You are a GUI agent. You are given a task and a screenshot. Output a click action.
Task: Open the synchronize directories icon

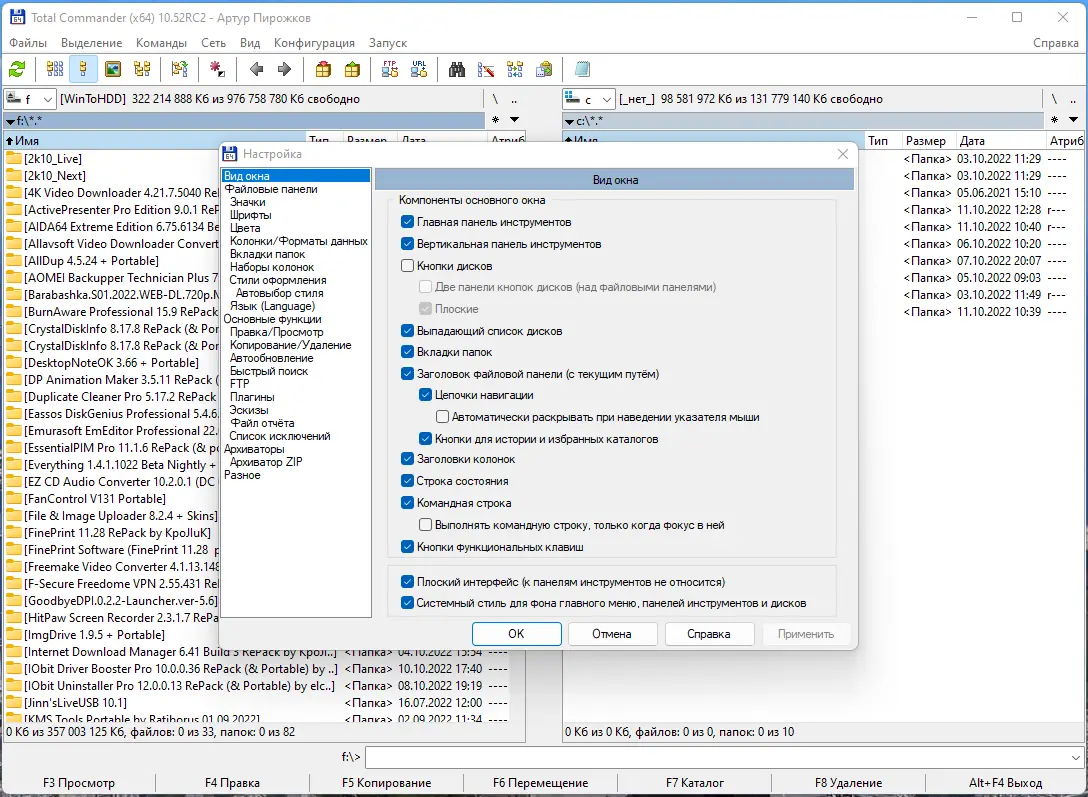[515, 69]
